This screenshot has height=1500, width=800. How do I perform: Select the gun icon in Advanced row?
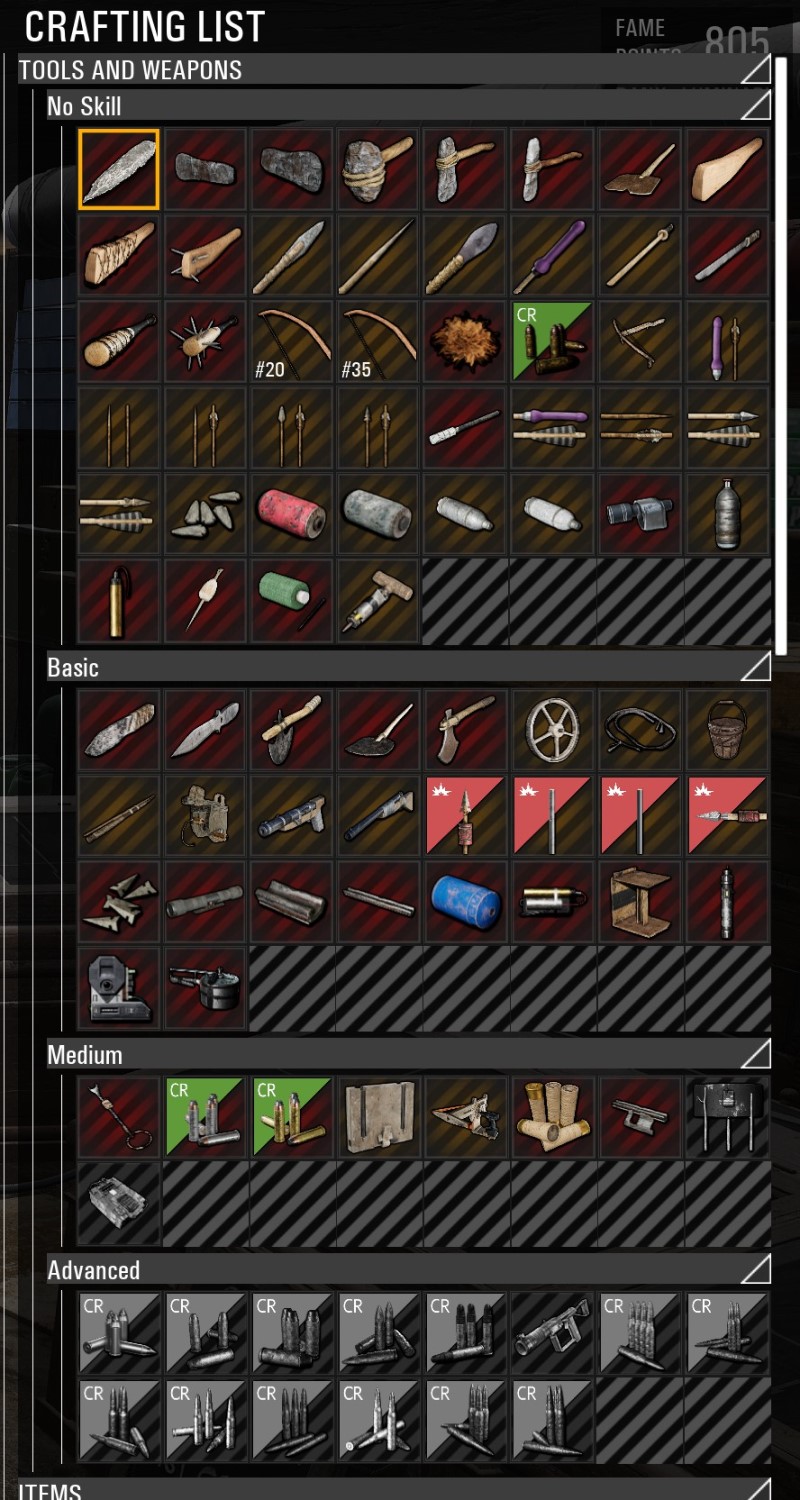pyautogui.click(x=553, y=1332)
